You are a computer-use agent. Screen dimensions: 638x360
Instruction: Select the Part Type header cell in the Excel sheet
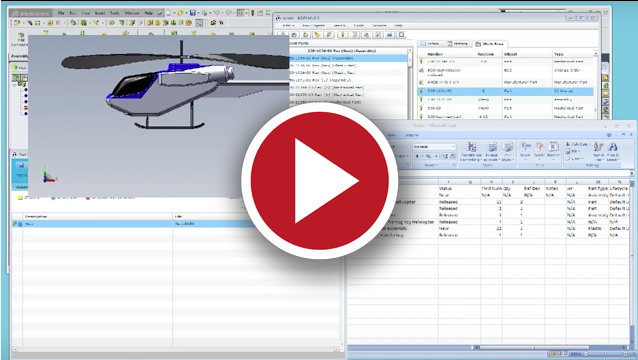pos(598,189)
